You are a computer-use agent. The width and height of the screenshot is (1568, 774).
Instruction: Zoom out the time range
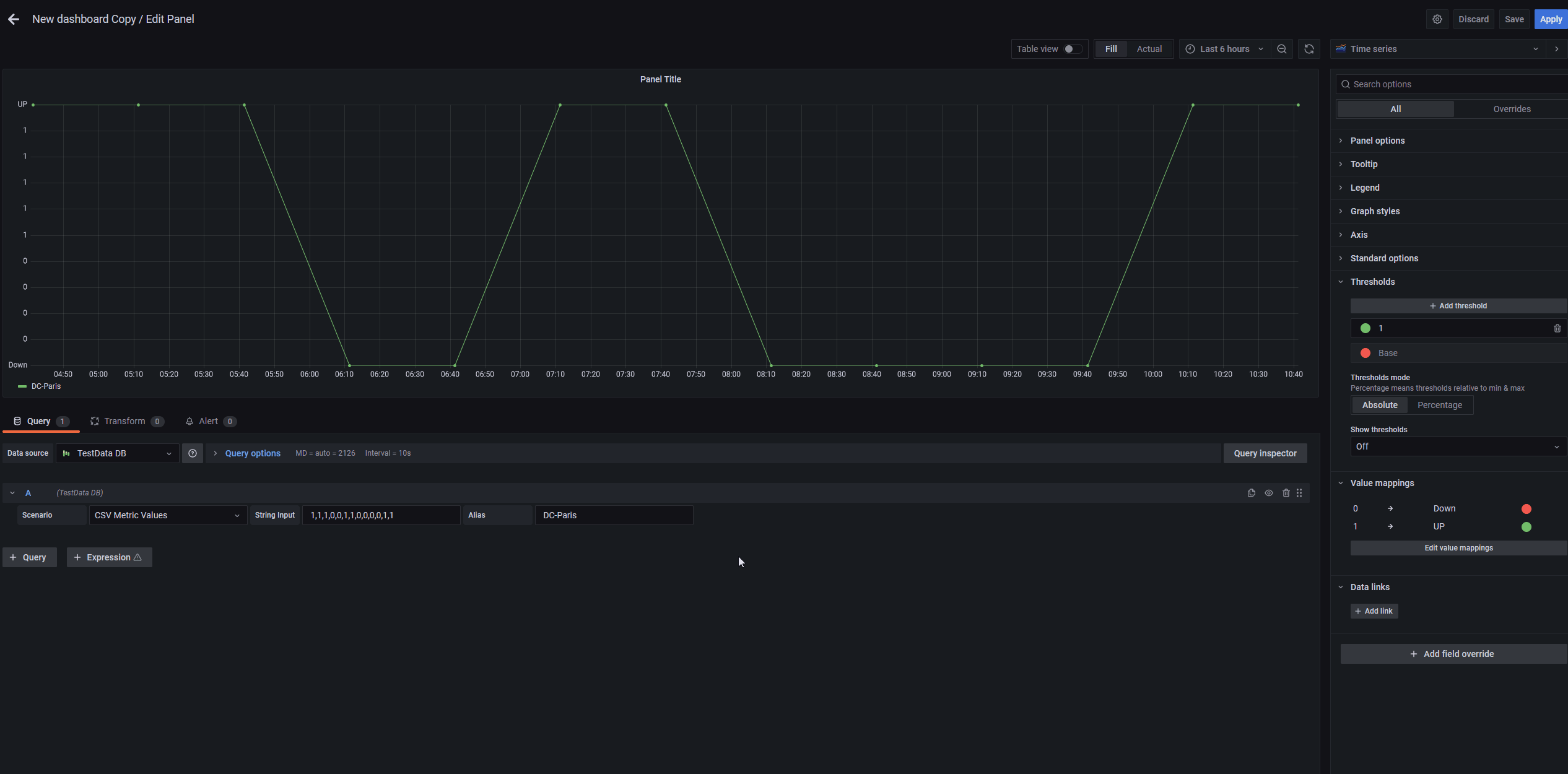(1281, 49)
